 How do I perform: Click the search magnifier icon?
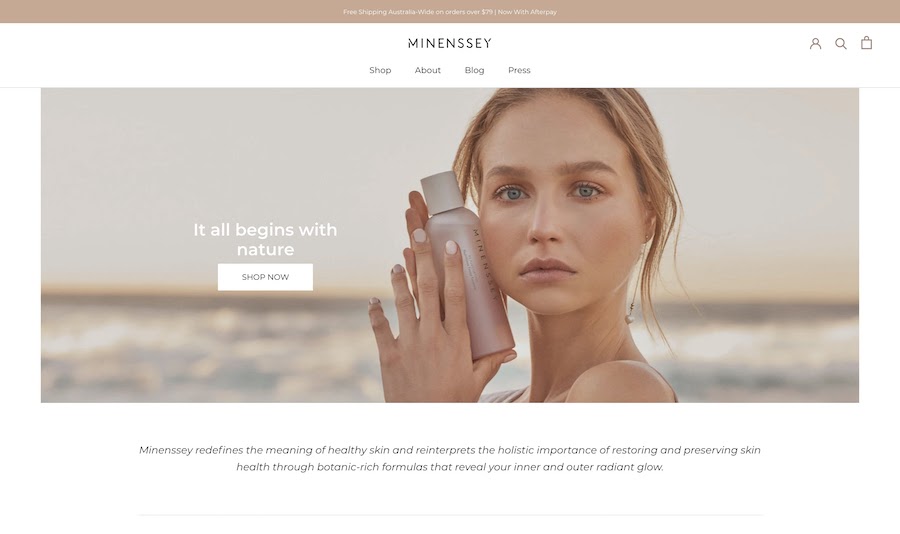pyautogui.click(x=841, y=43)
